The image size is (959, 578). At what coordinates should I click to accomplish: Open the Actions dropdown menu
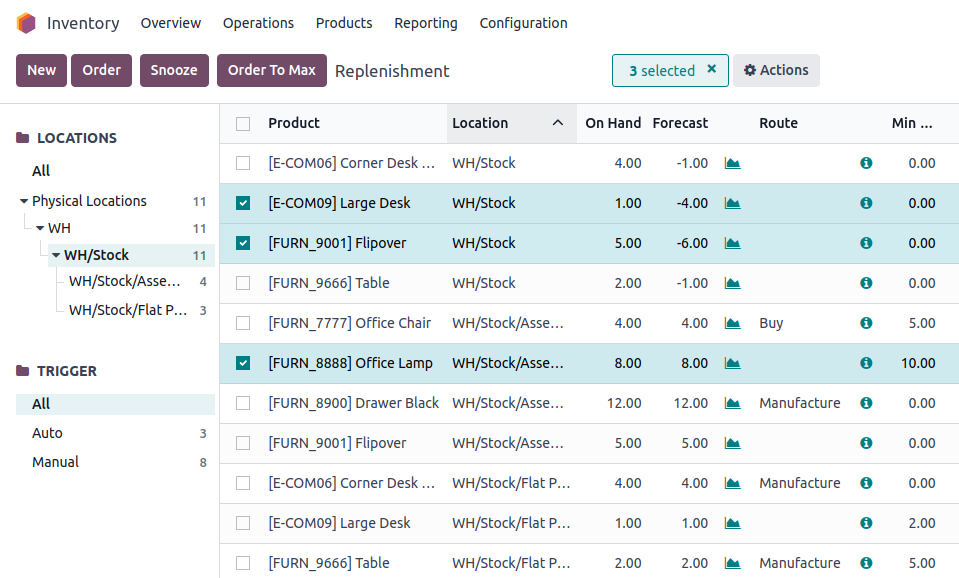click(776, 70)
